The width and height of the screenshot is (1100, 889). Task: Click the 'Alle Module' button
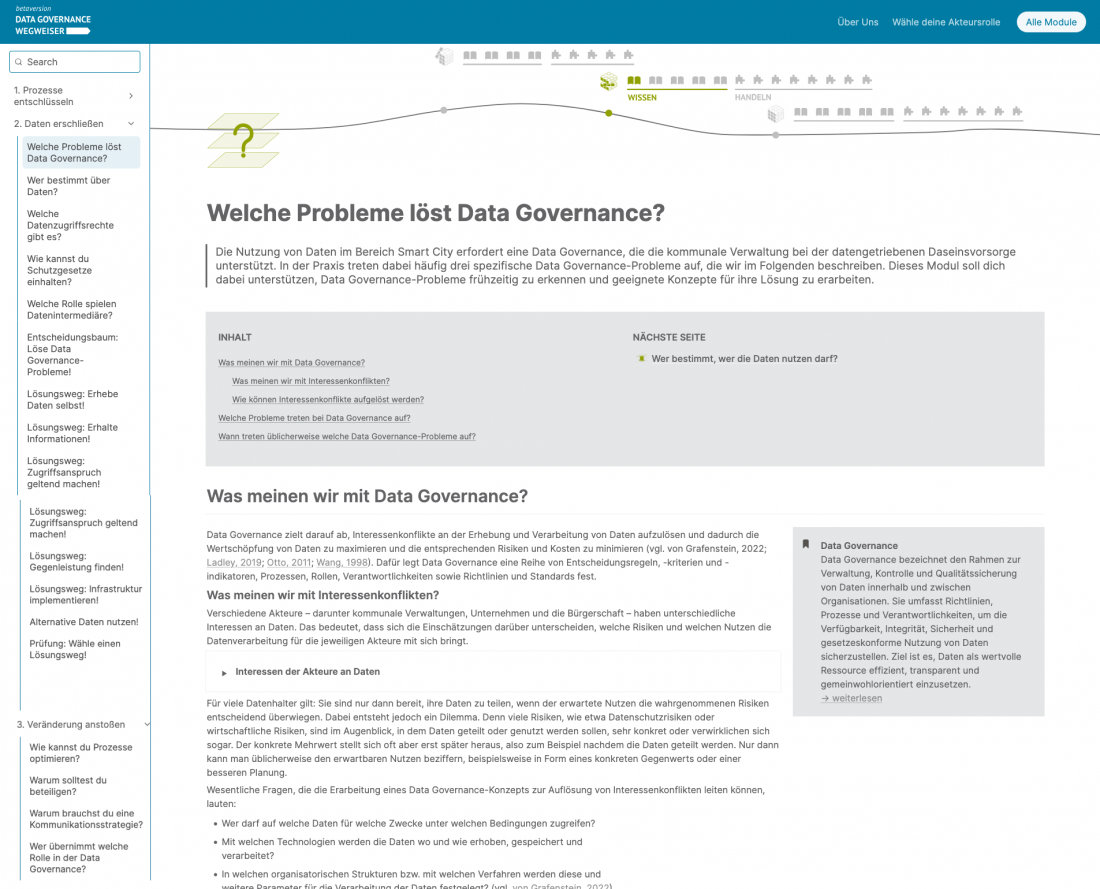tap(1051, 21)
